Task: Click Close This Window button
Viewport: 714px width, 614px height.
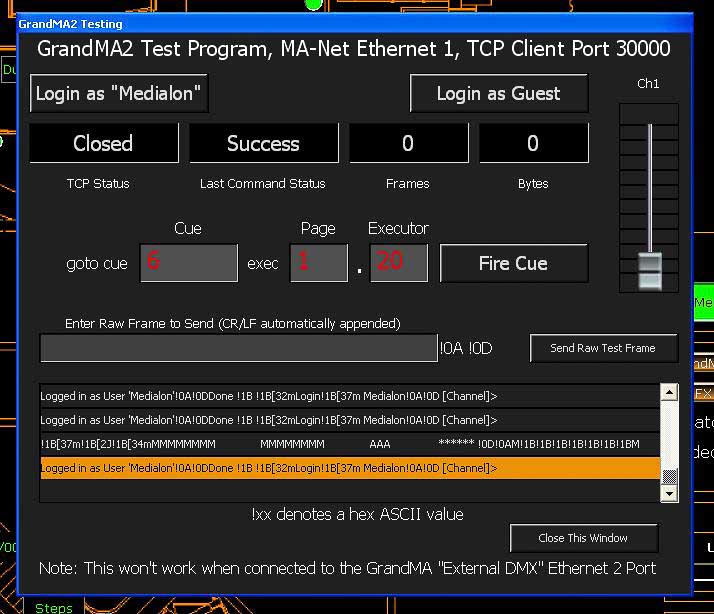Action: pos(583,538)
